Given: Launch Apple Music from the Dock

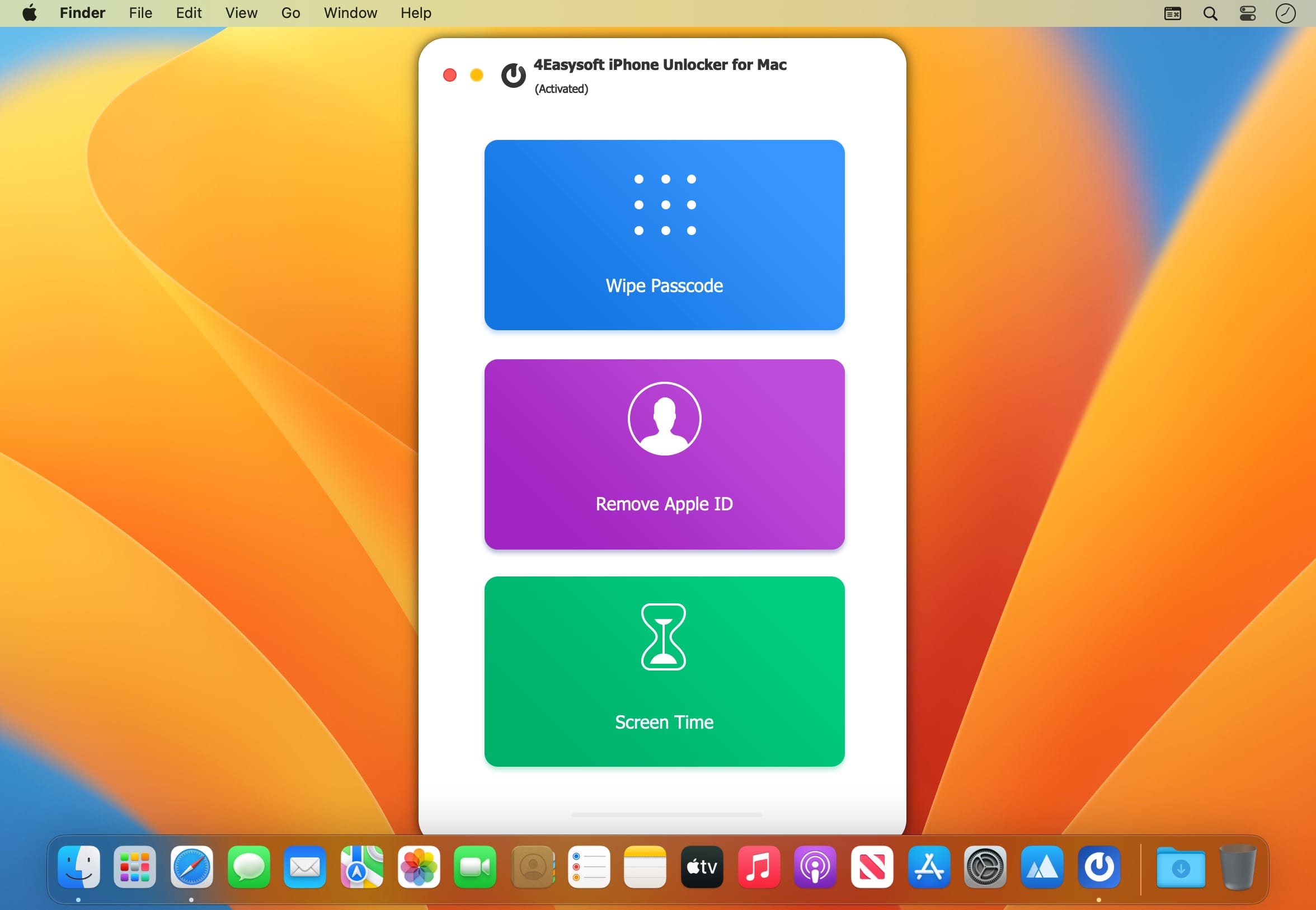Looking at the screenshot, I should (x=759, y=867).
